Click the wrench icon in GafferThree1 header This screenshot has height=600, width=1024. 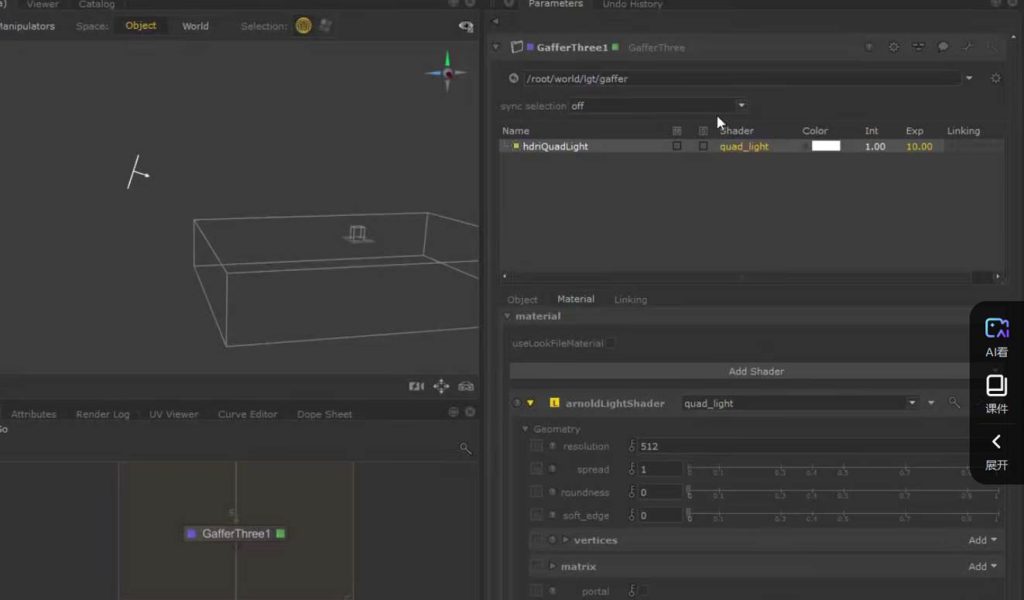pyautogui.click(x=967, y=47)
